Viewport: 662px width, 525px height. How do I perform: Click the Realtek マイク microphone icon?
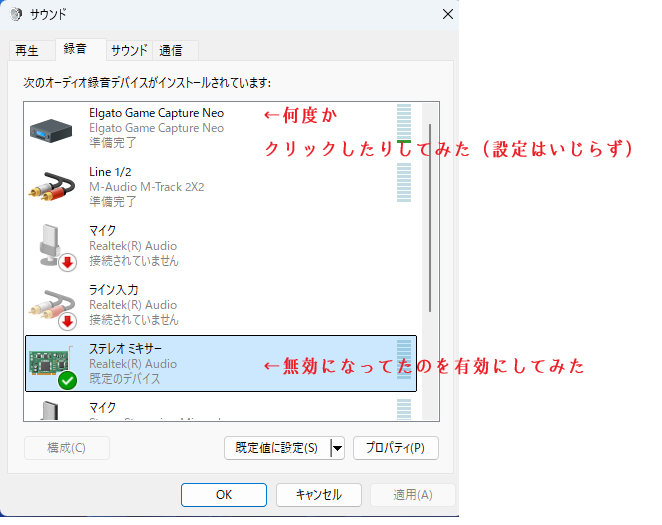(51, 246)
